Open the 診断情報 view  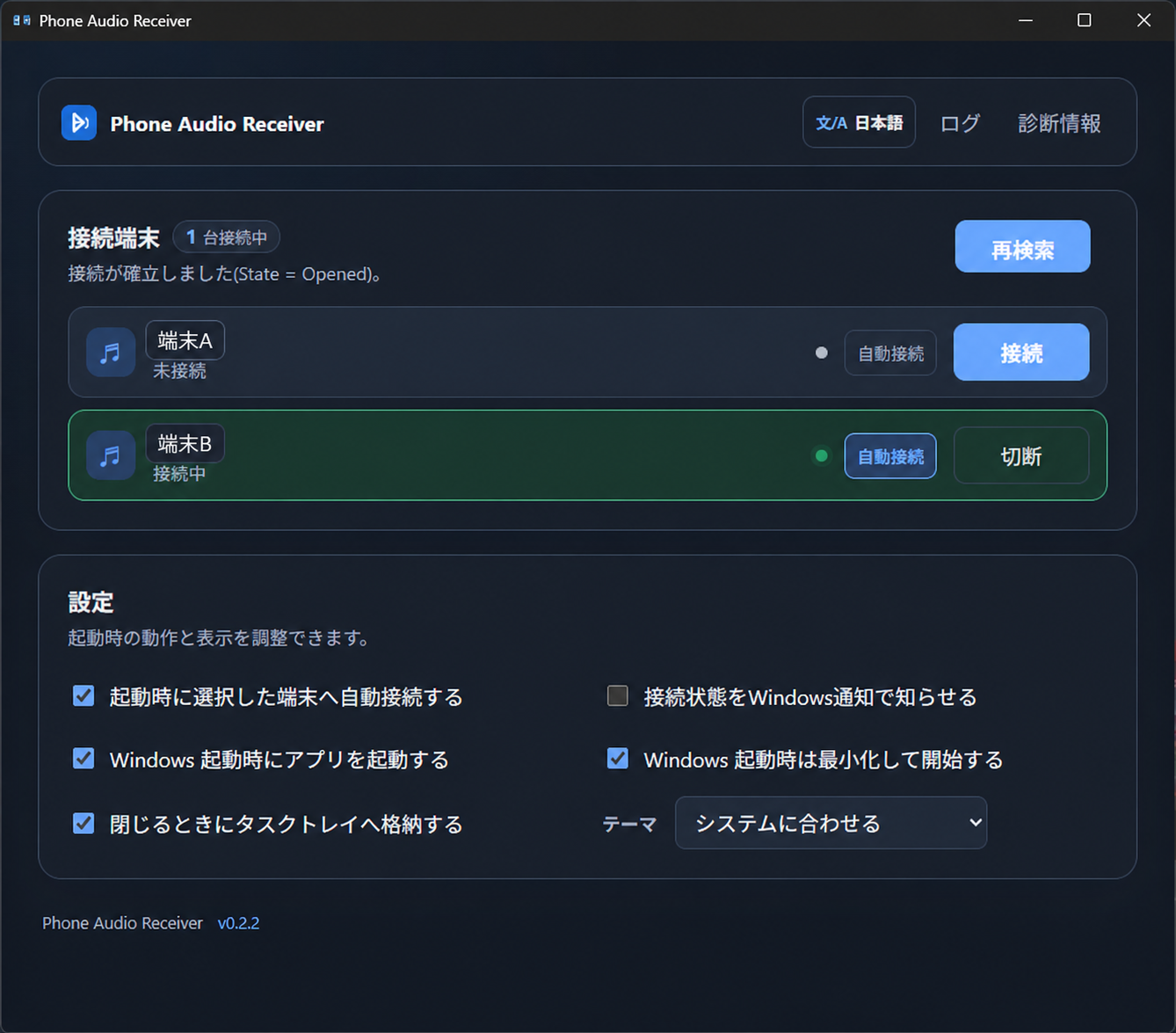[1059, 123]
